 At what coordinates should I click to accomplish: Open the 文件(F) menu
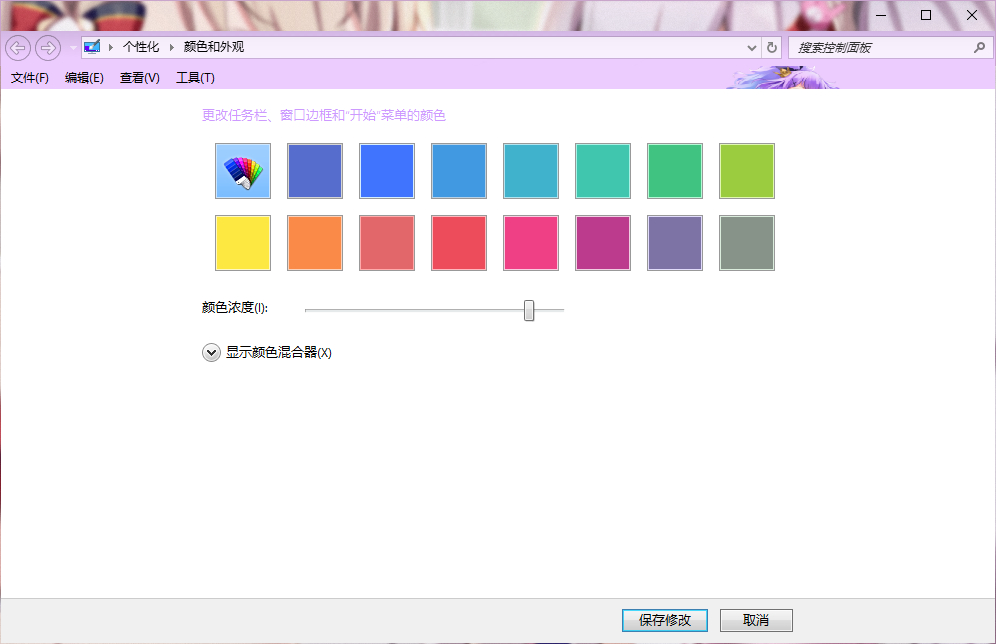coord(30,77)
